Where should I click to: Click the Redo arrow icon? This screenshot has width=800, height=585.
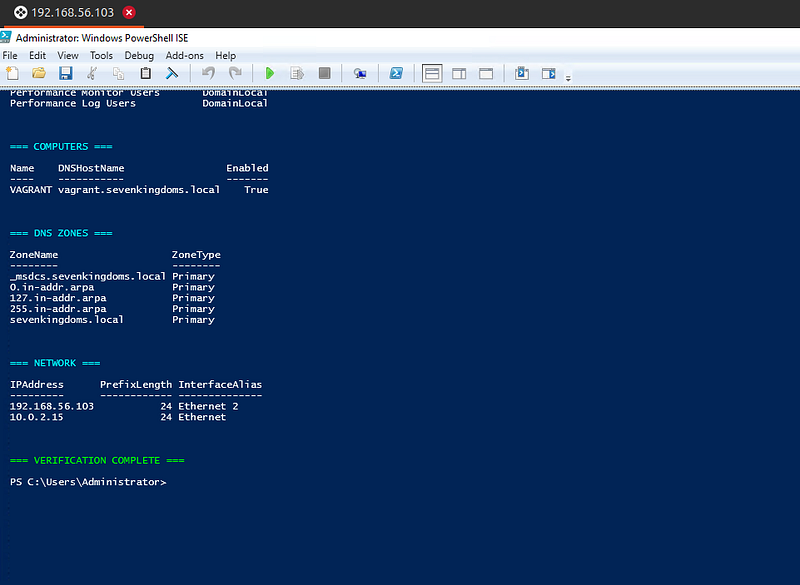(235, 73)
